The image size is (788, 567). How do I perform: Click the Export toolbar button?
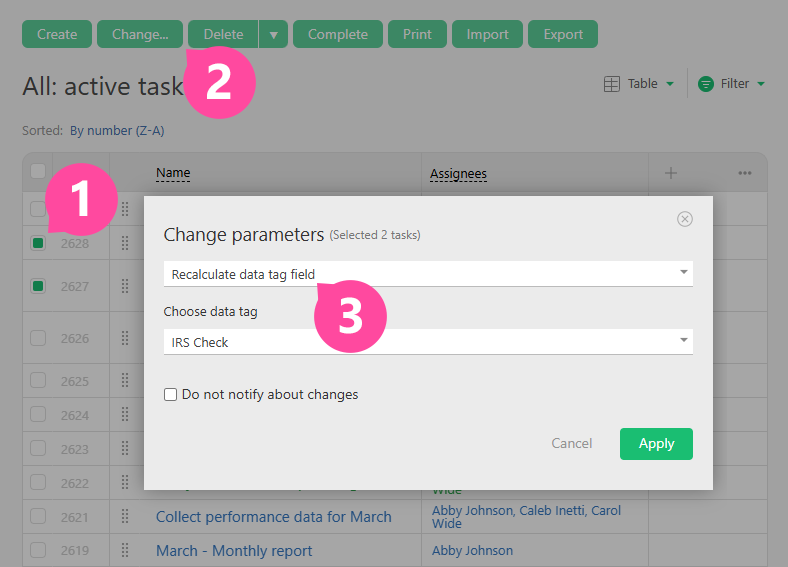(563, 34)
